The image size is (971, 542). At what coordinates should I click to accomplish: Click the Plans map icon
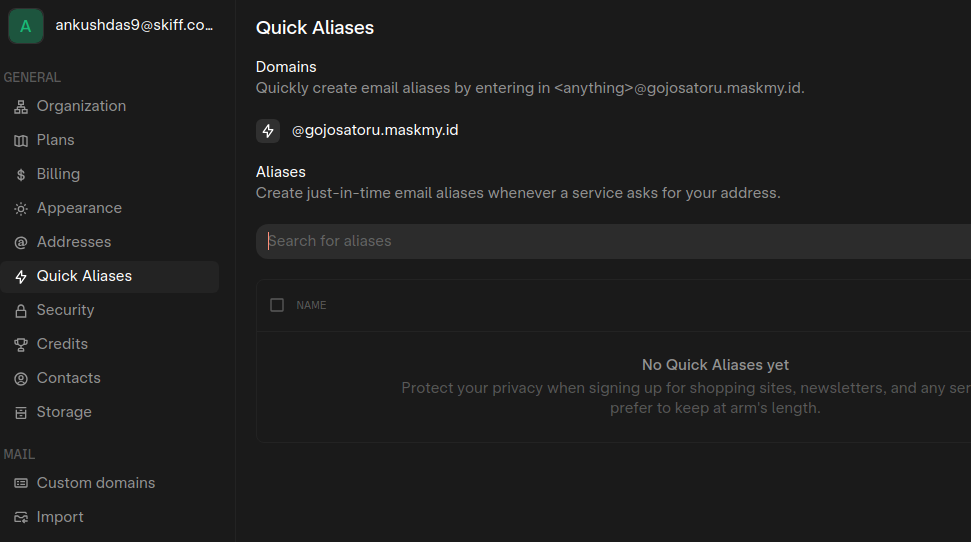21,140
